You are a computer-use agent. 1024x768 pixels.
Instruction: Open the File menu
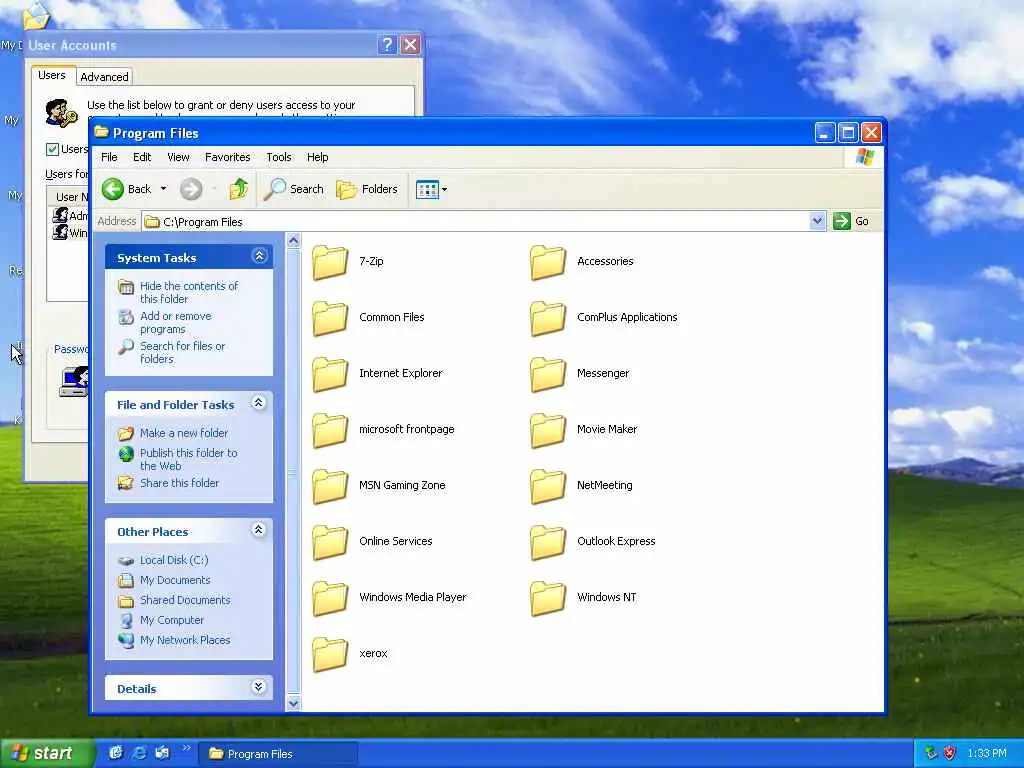109,157
